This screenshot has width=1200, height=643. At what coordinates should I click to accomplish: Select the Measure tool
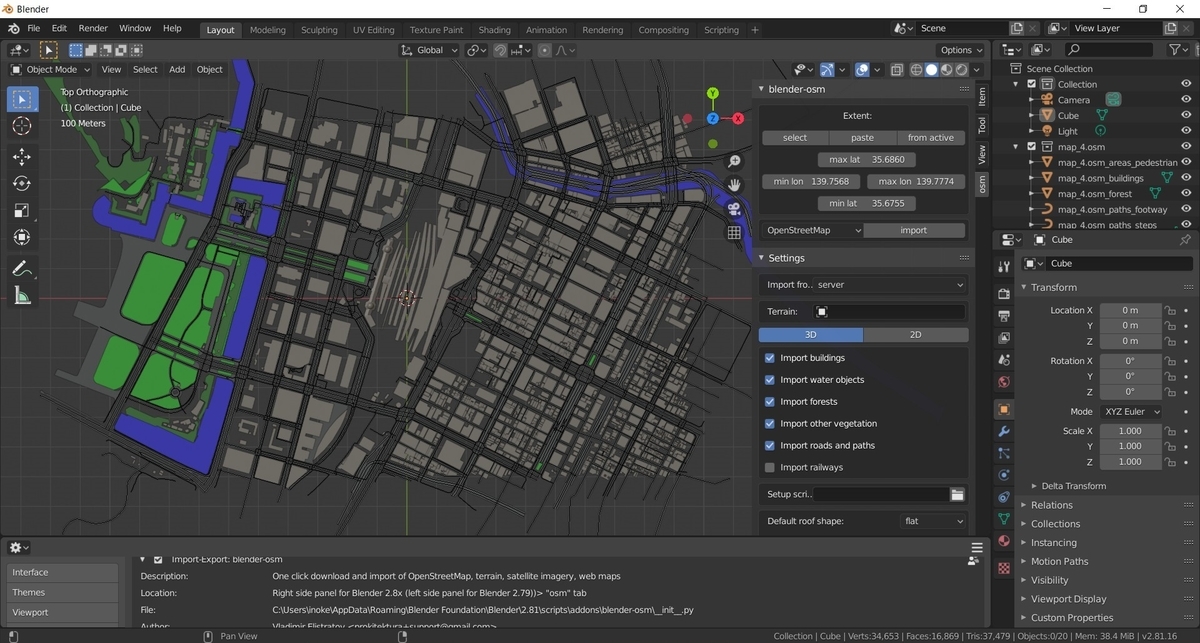point(22,295)
